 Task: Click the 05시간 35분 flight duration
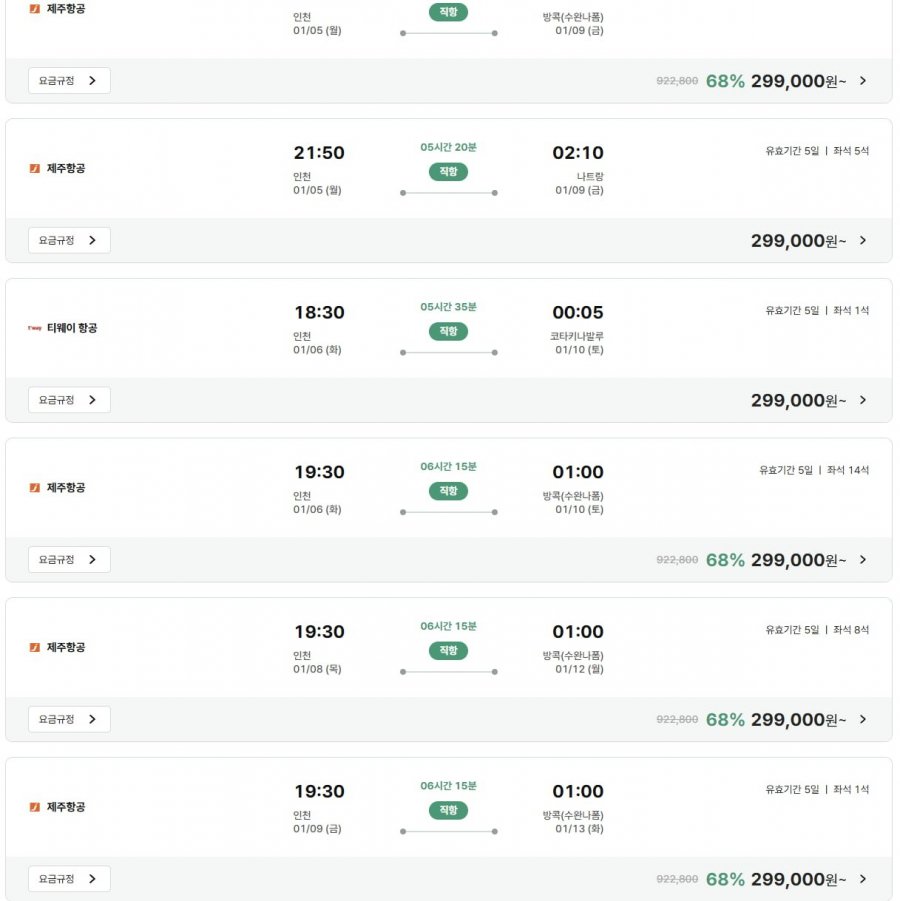pyautogui.click(x=448, y=307)
